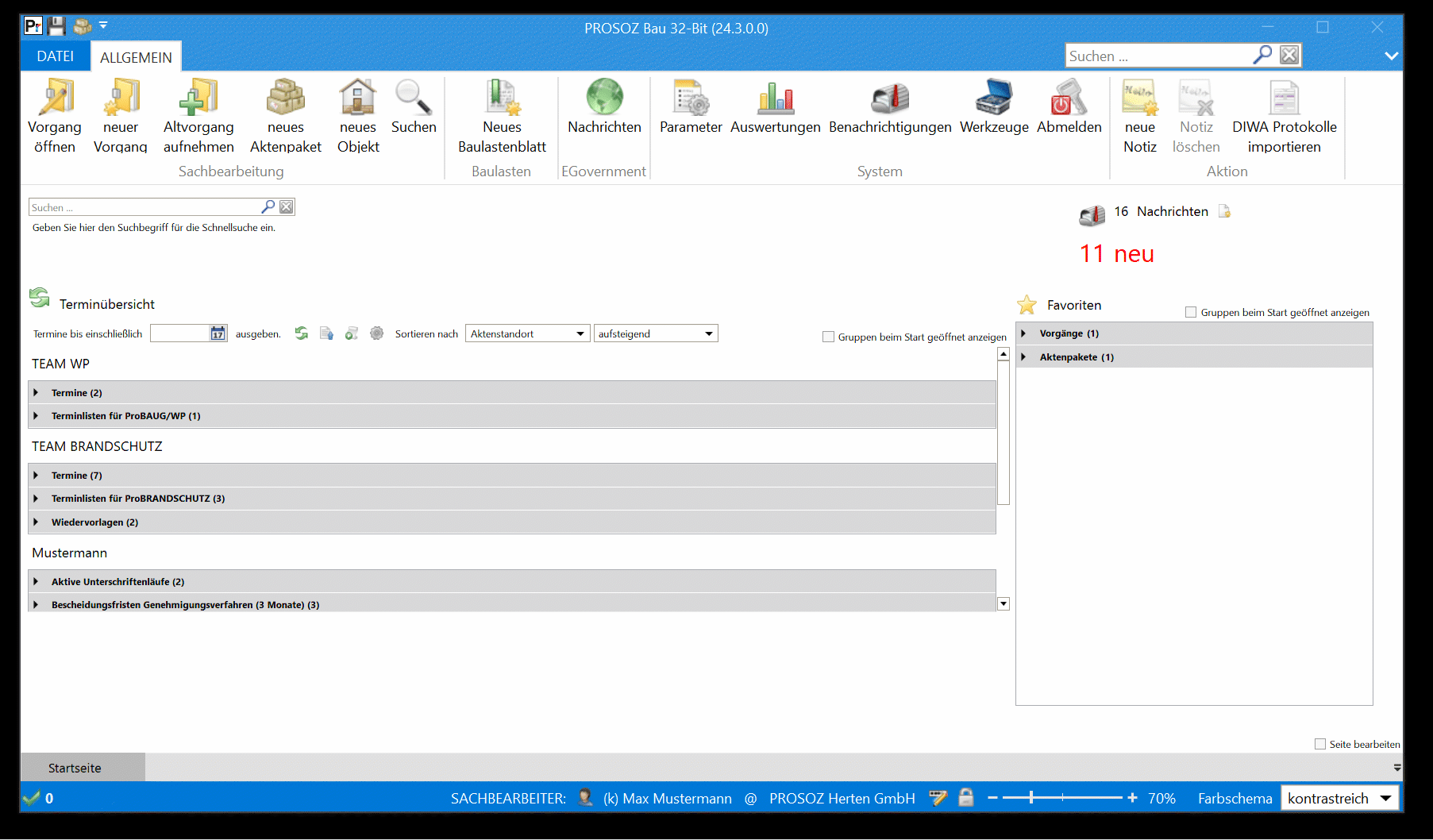
Task: Click the padlock icon in status bar
Action: click(966, 797)
